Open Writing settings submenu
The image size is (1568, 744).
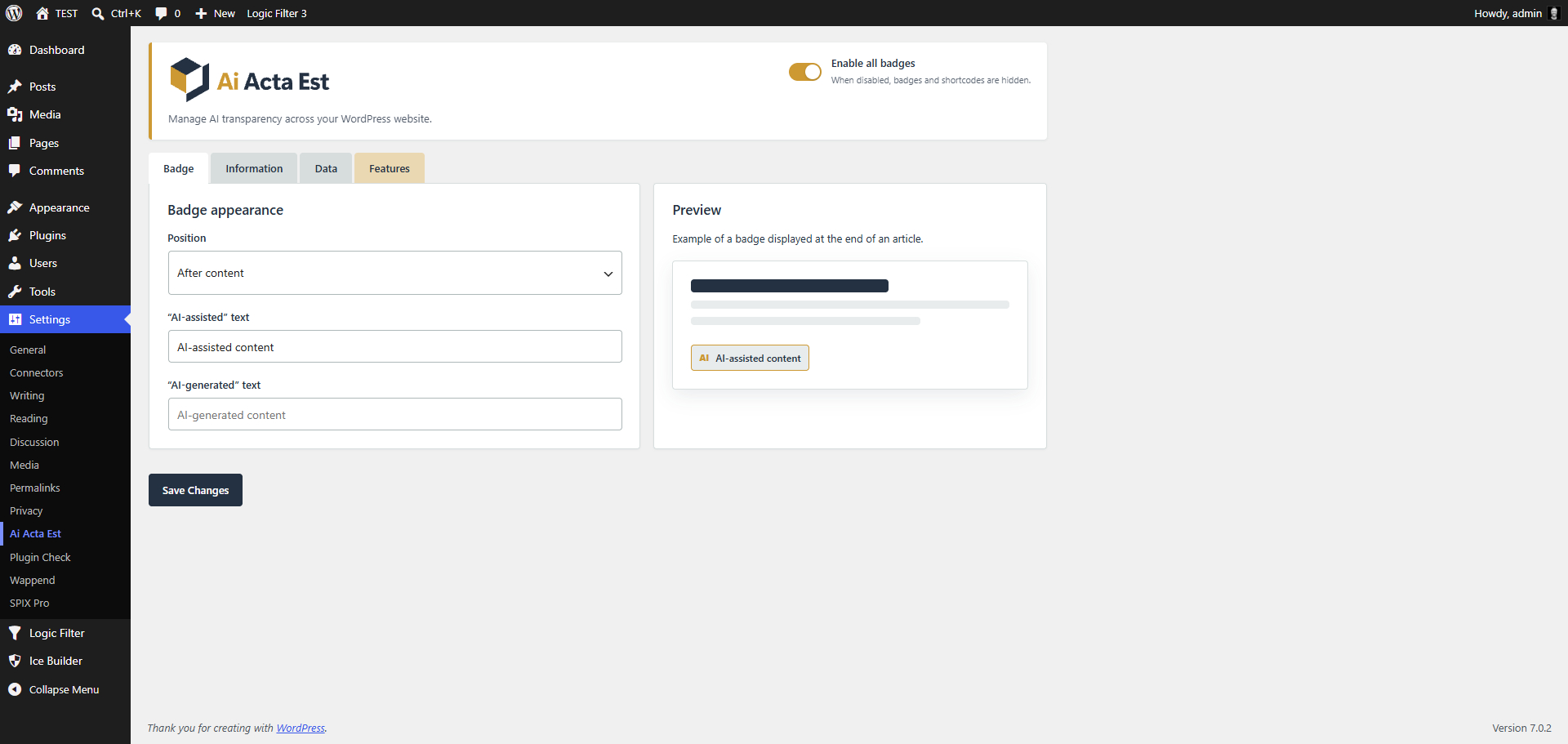pyautogui.click(x=27, y=395)
